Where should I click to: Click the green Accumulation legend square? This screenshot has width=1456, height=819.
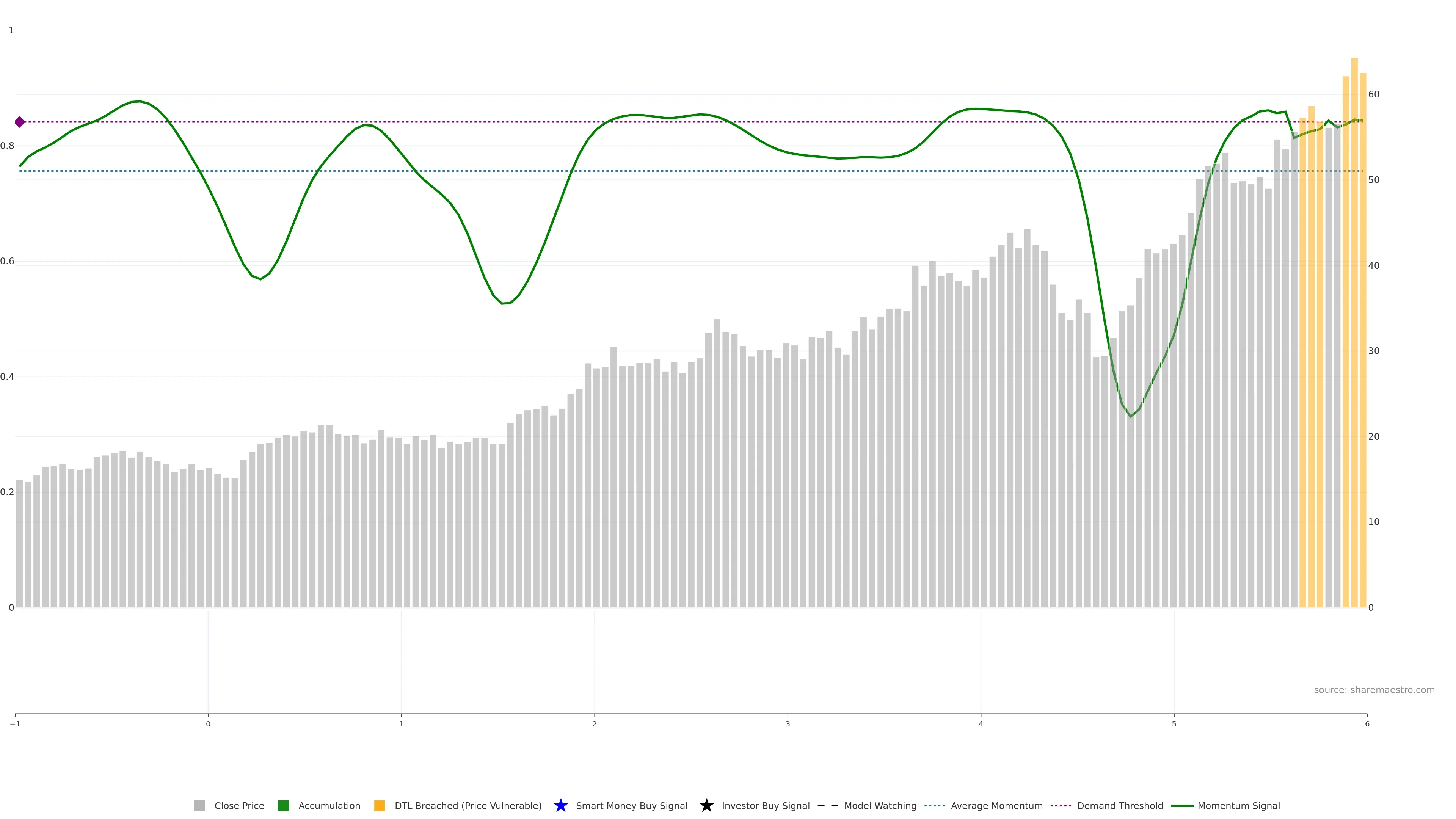click(283, 805)
